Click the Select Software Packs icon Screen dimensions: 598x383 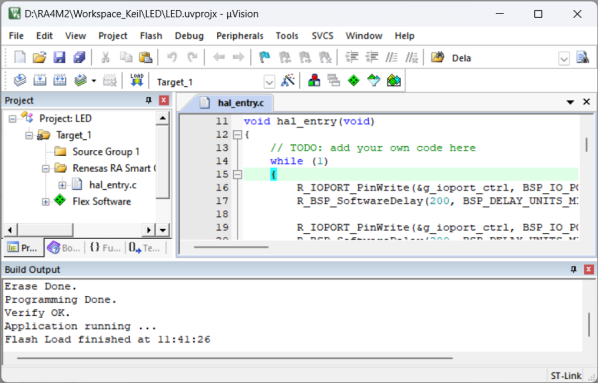pyautogui.click(x=373, y=80)
